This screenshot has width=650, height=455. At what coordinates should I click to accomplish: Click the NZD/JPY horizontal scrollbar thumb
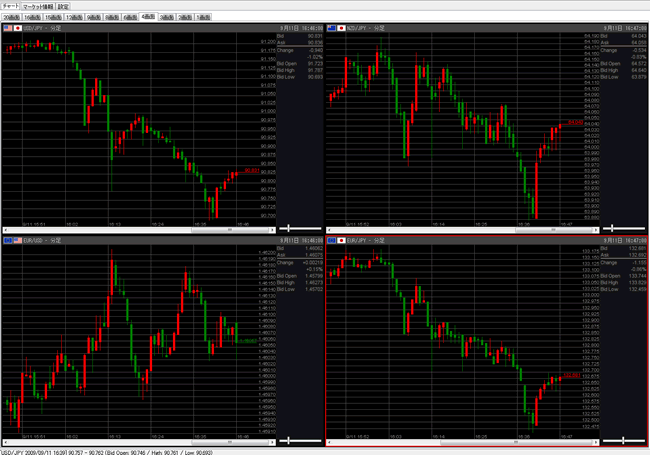554,230
